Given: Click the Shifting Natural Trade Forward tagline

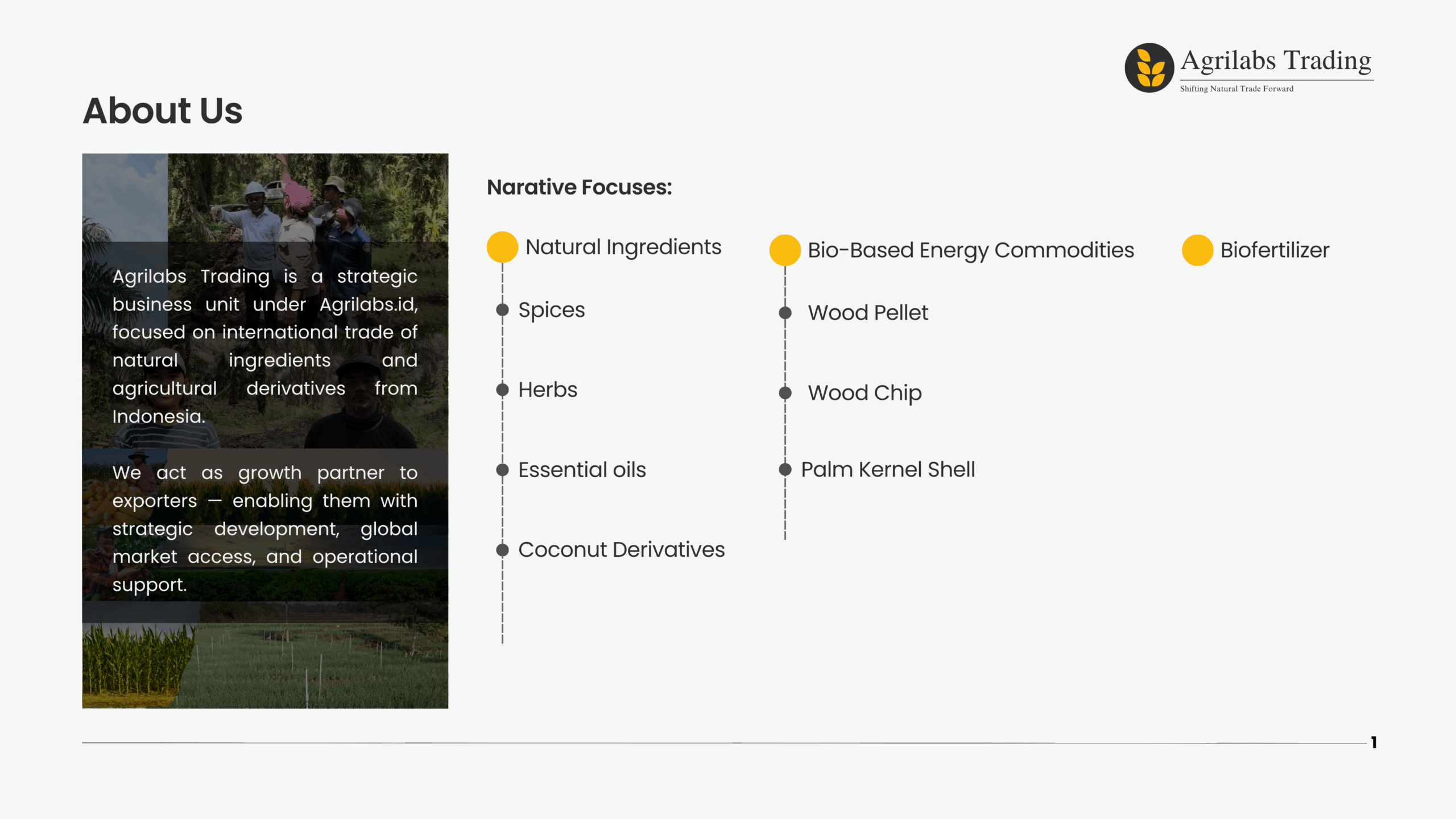Looking at the screenshot, I should coord(1236,89).
